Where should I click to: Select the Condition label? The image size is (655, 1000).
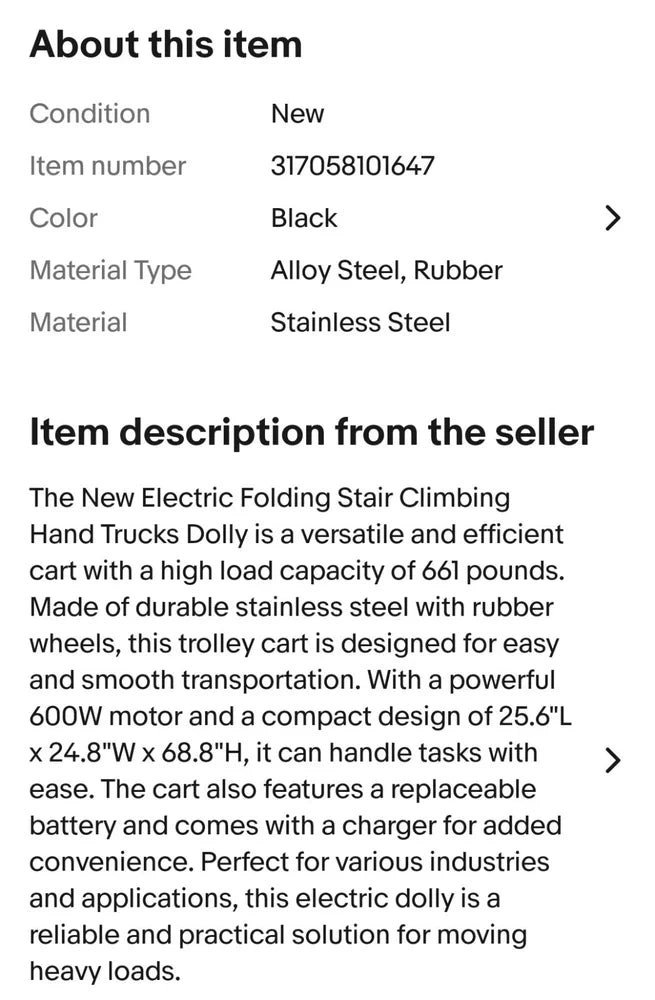[x=90, y=114]
